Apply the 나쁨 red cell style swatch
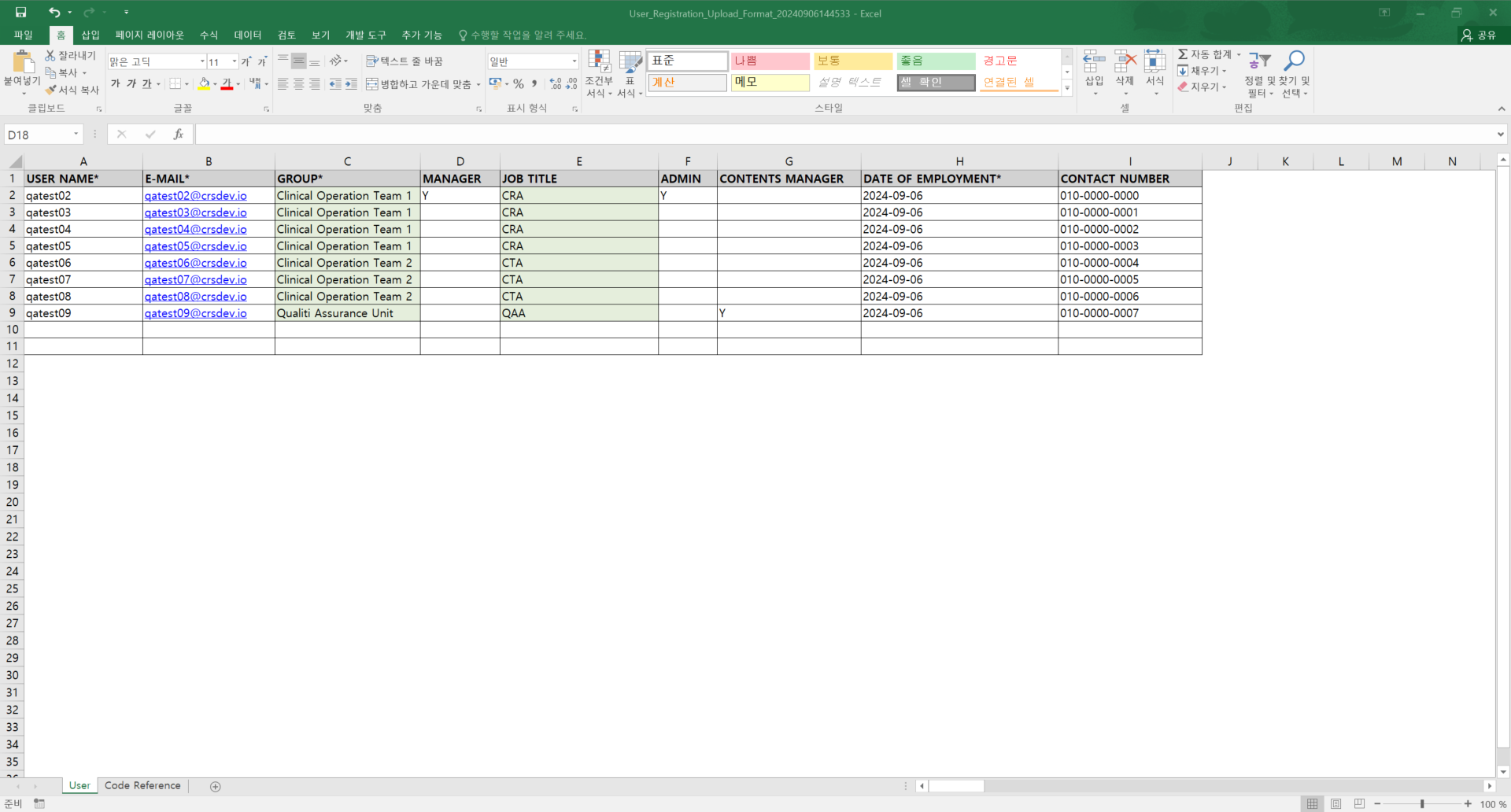The image size is (1511, 812). (x=770, y=61)
